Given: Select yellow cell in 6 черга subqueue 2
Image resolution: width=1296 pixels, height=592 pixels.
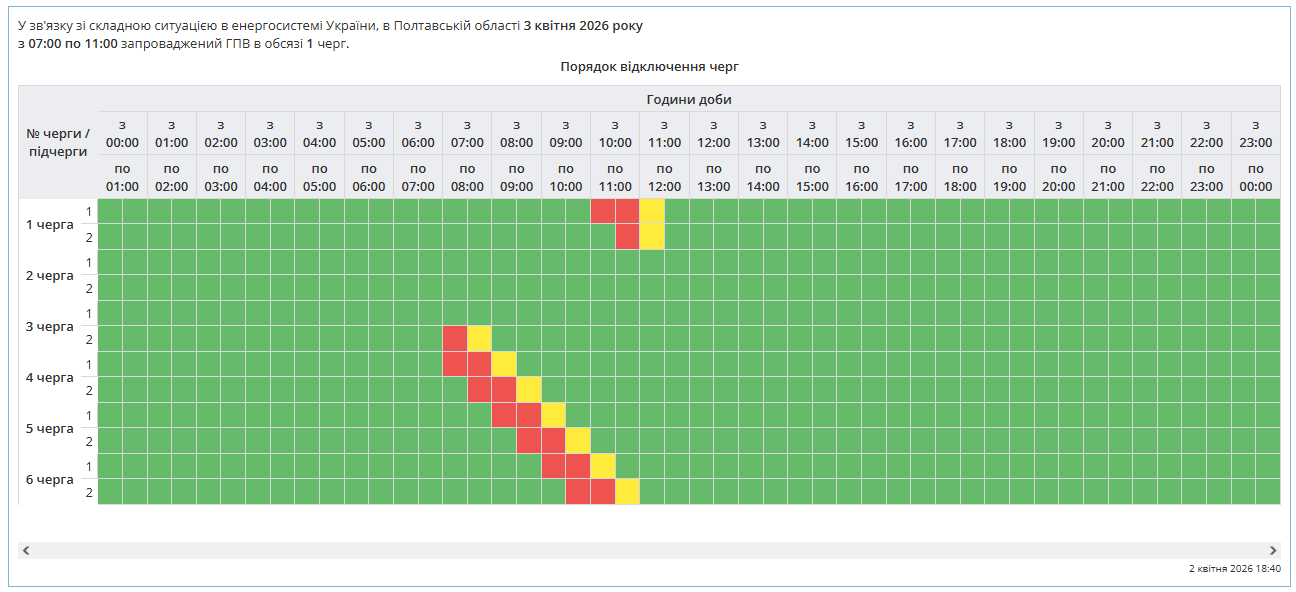Looking at the screenshot, I should [x=627, y=492].
